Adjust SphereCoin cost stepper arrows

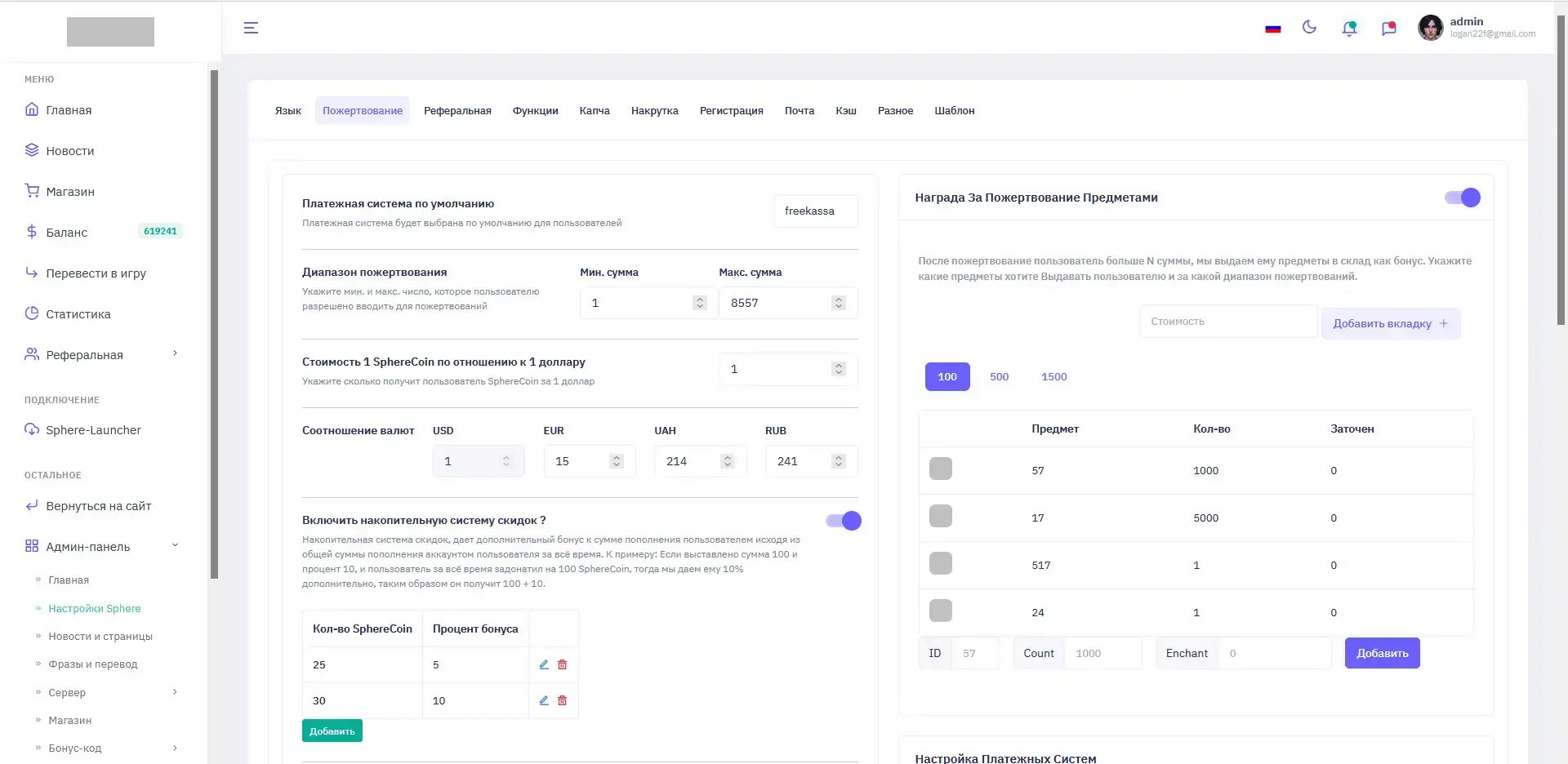pyautogui.click(x=839, y=369)
